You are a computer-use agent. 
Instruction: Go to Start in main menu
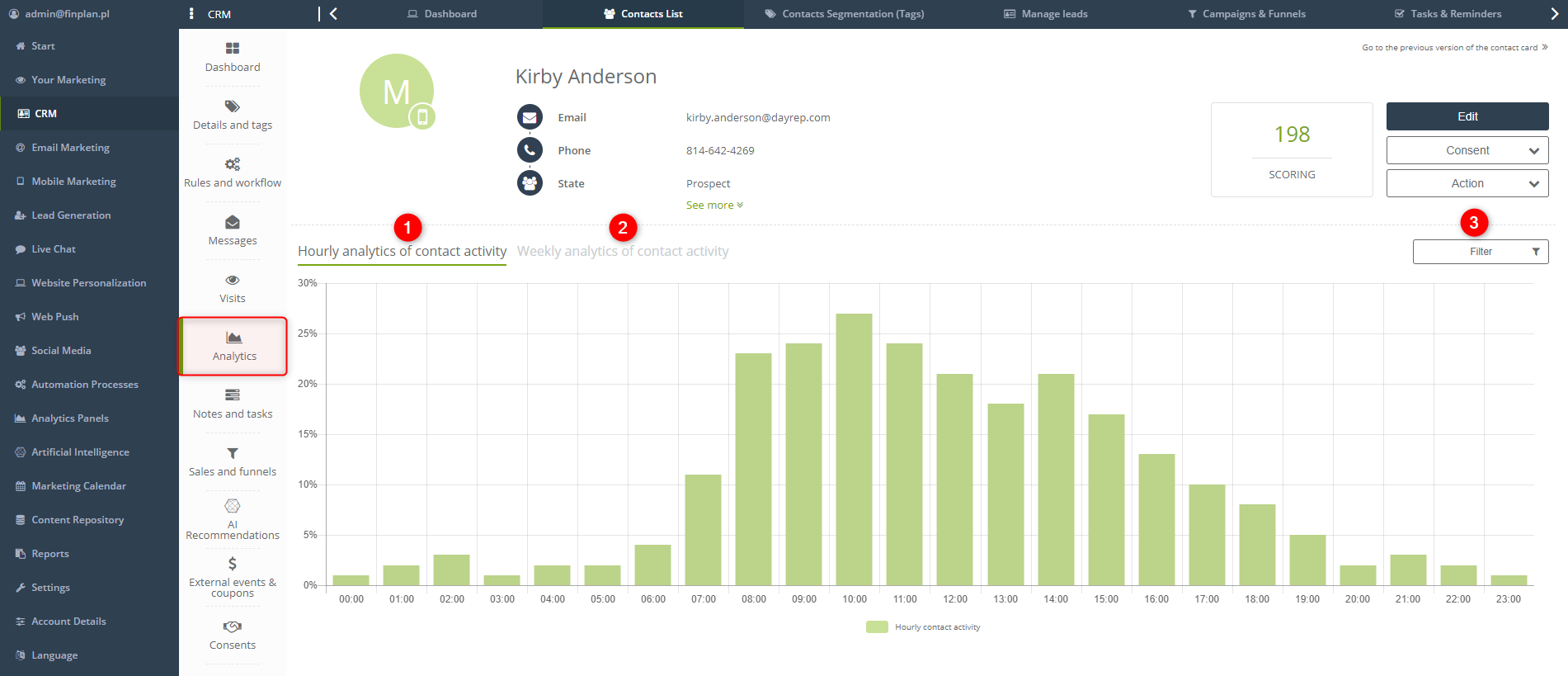pos(89,46)
